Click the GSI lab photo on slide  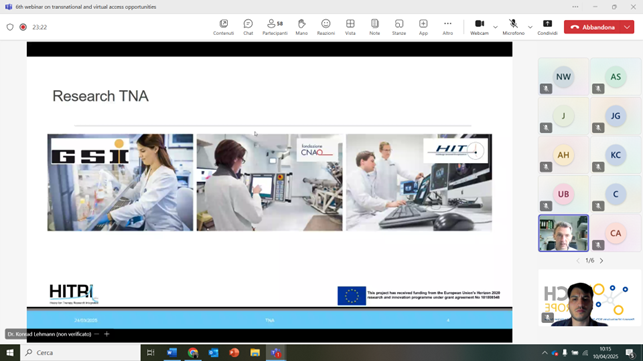120,182
